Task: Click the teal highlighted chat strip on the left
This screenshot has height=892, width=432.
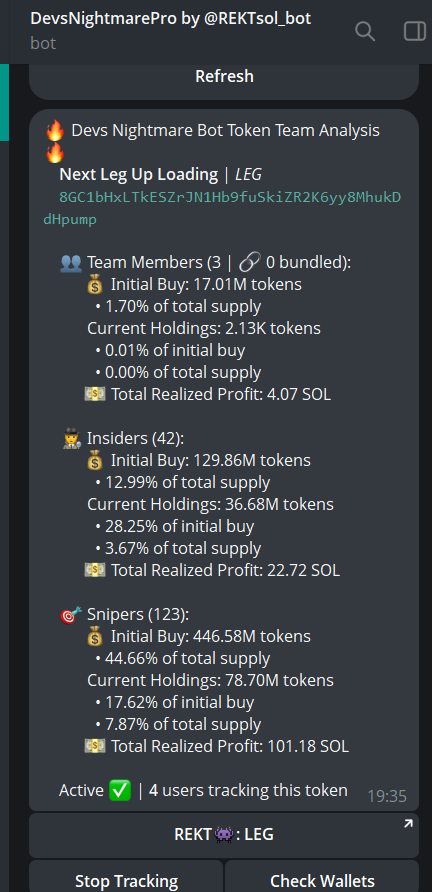Action: tap(5, 102)
